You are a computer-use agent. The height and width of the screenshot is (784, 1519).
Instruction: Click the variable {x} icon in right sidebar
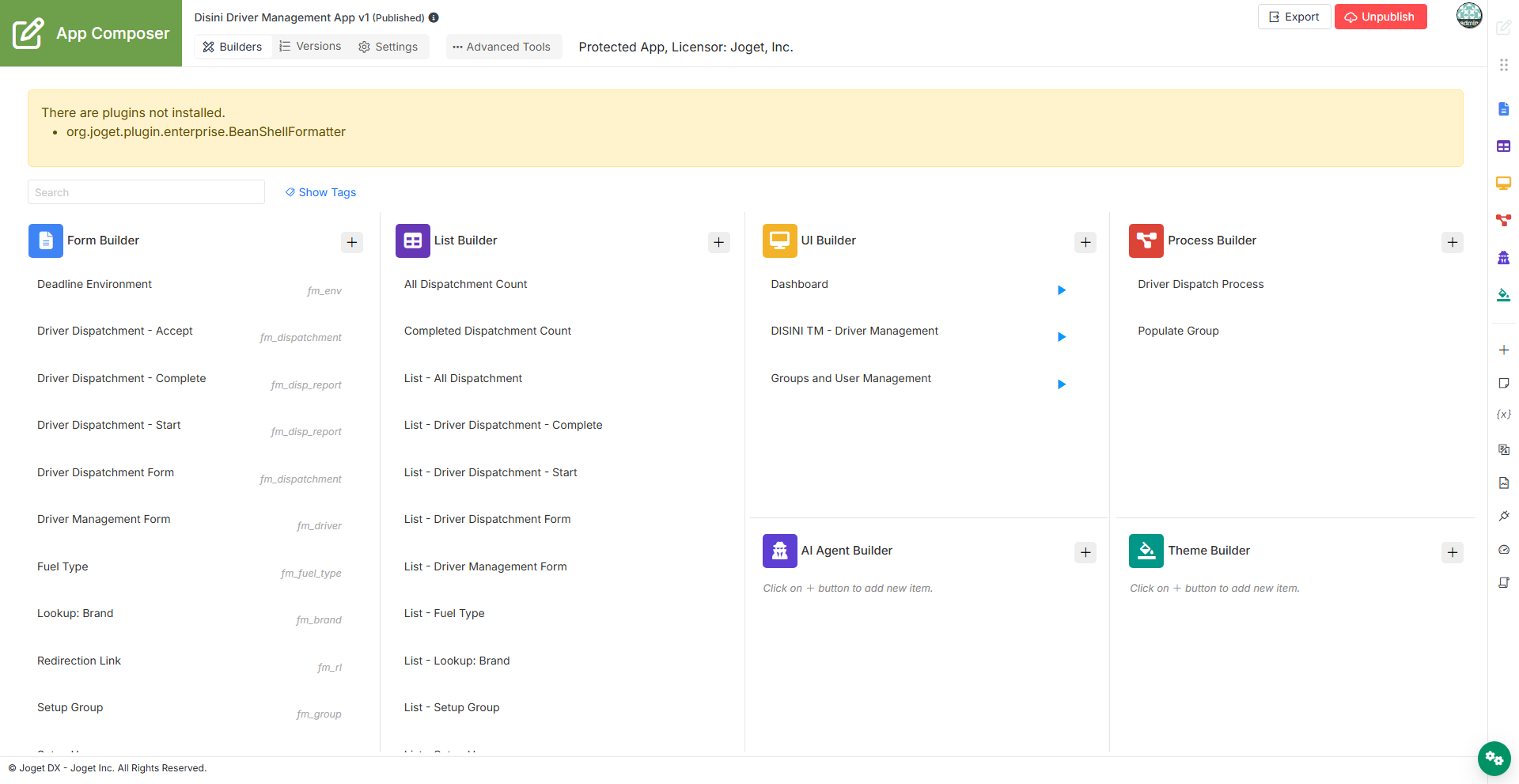coord(1504,415)
